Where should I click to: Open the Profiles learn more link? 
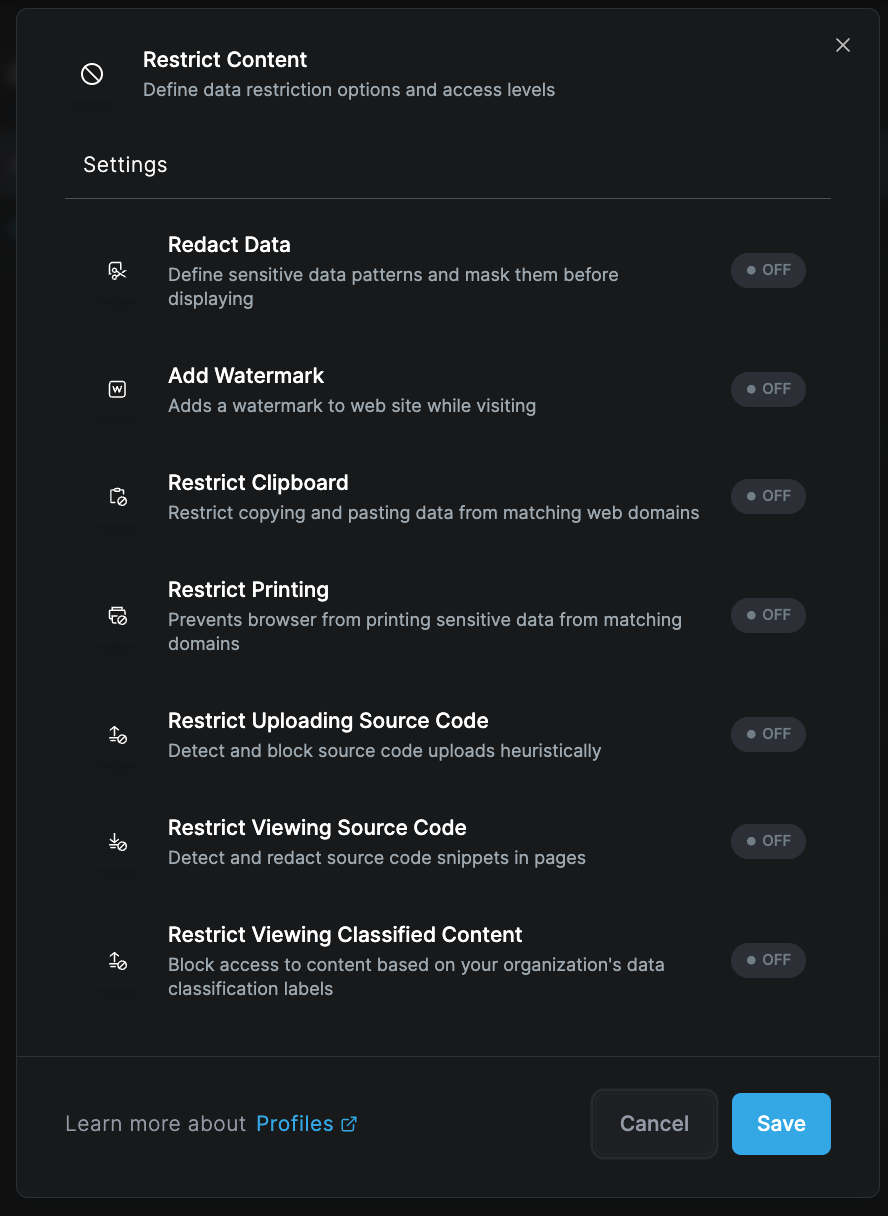(x=295, y=1124)
